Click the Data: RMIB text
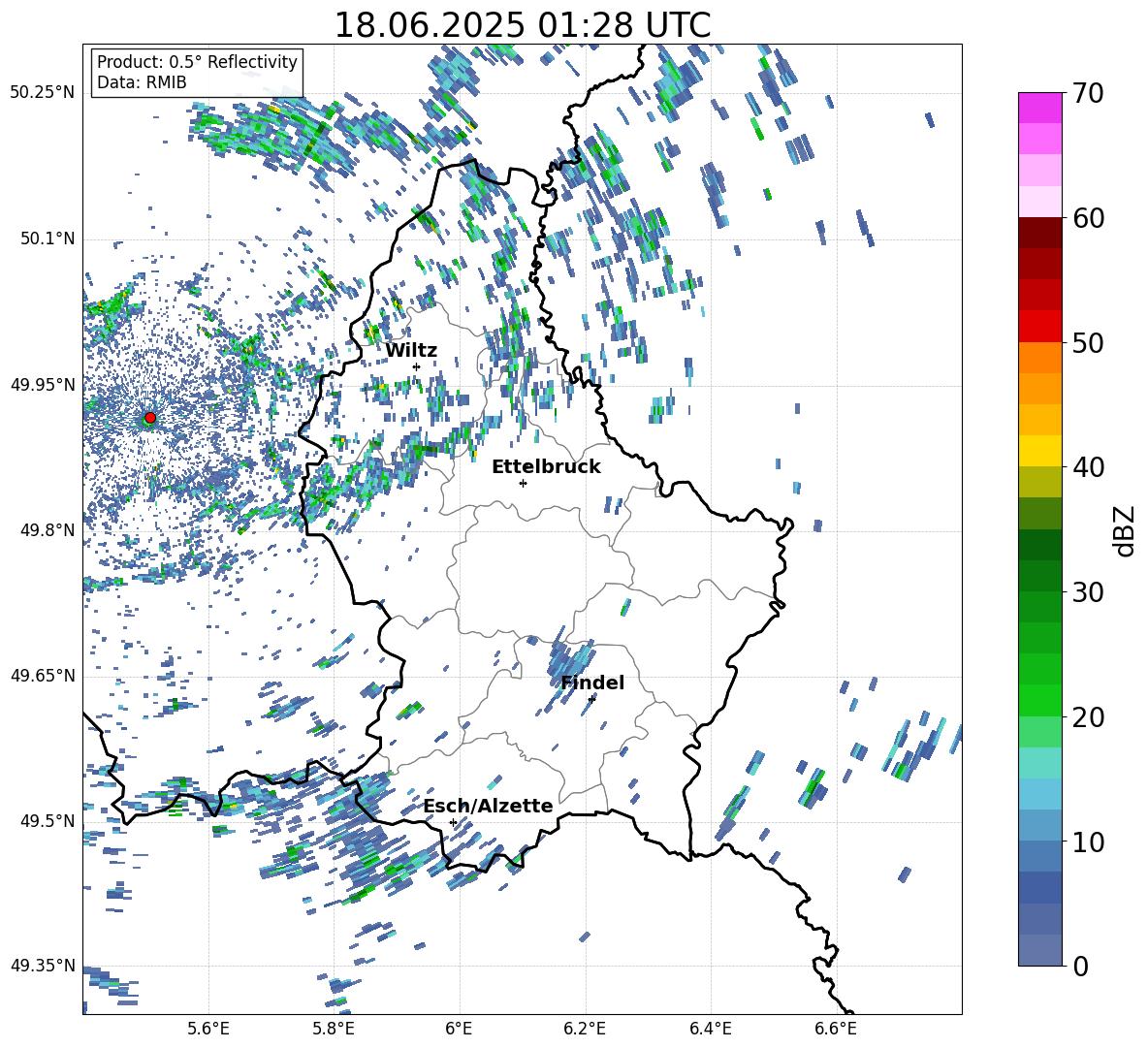The image size is (1148, 1048). pos(142,82)
